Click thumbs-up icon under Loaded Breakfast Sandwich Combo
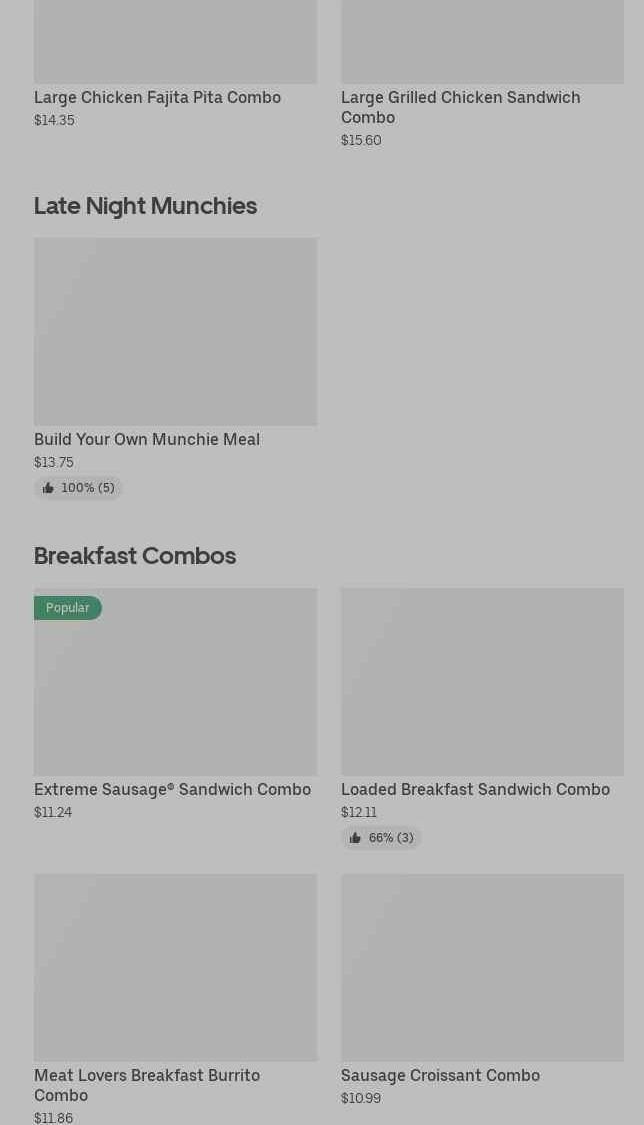The image size is (644, 1125). [x=355, y=838]
